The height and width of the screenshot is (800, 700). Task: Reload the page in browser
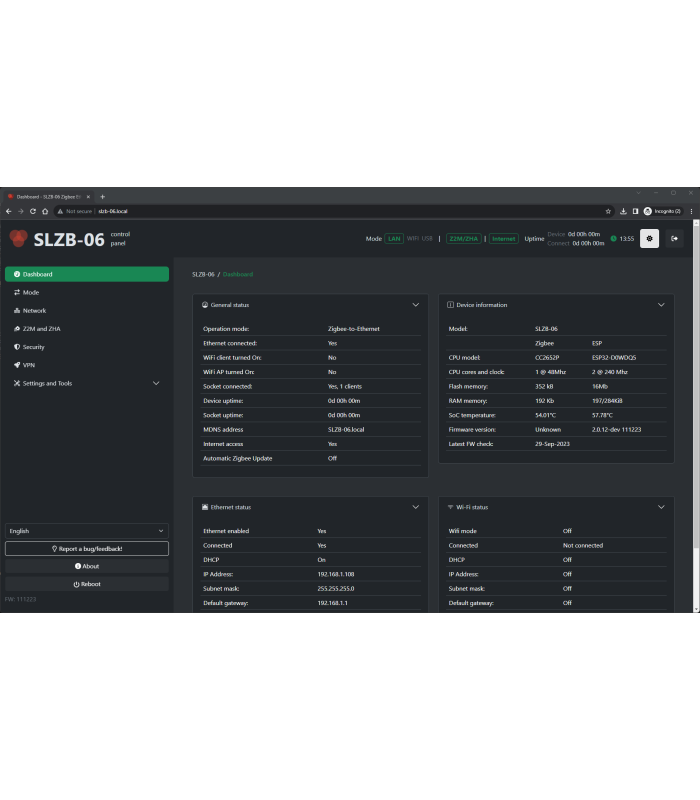coord(33,211)
